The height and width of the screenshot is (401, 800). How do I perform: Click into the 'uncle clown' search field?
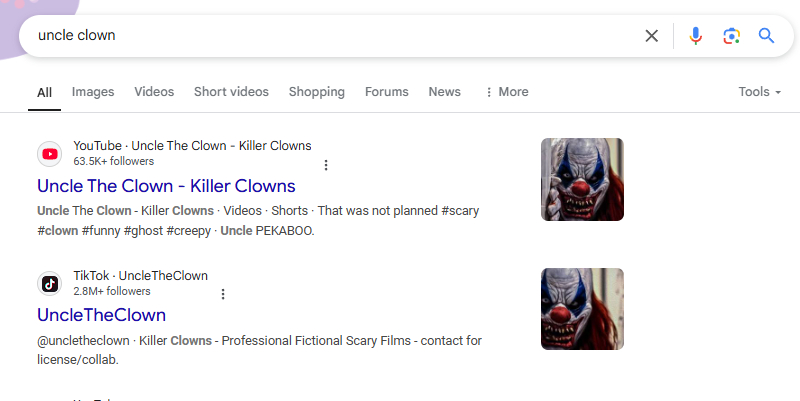point(330,36)
